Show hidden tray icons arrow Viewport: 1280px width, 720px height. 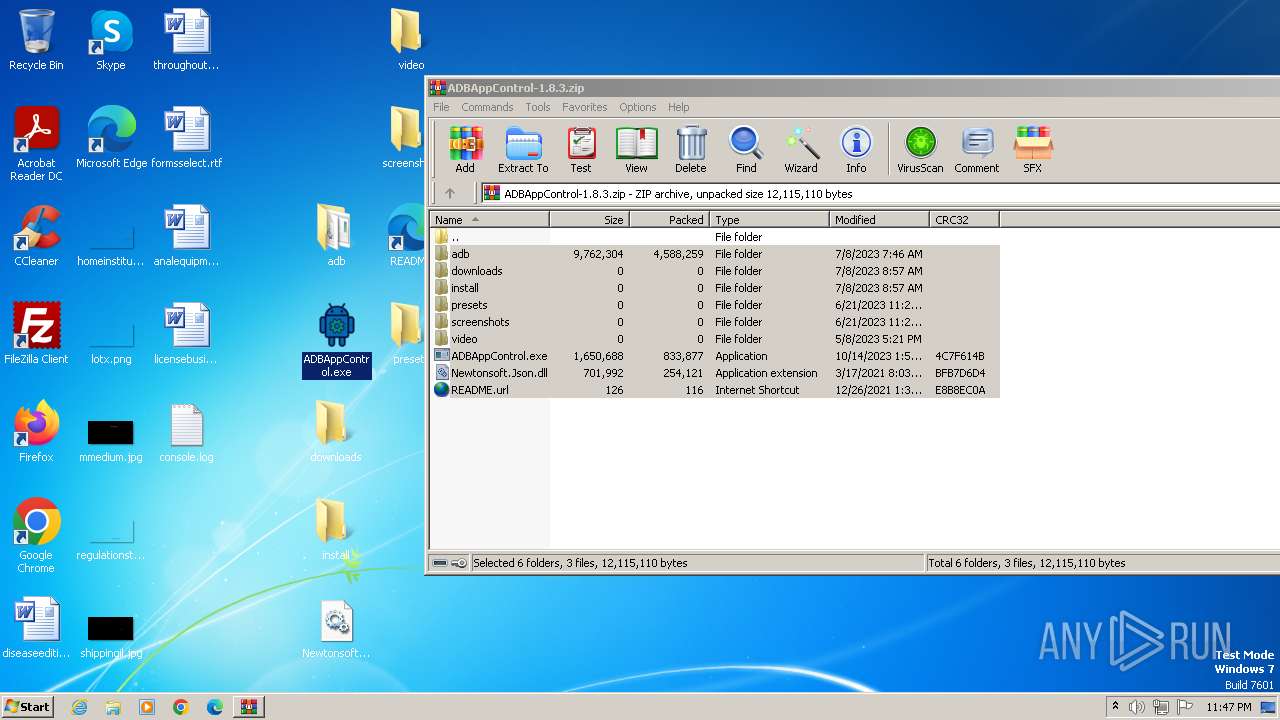pyautogui.click(x=1115, y=707)
